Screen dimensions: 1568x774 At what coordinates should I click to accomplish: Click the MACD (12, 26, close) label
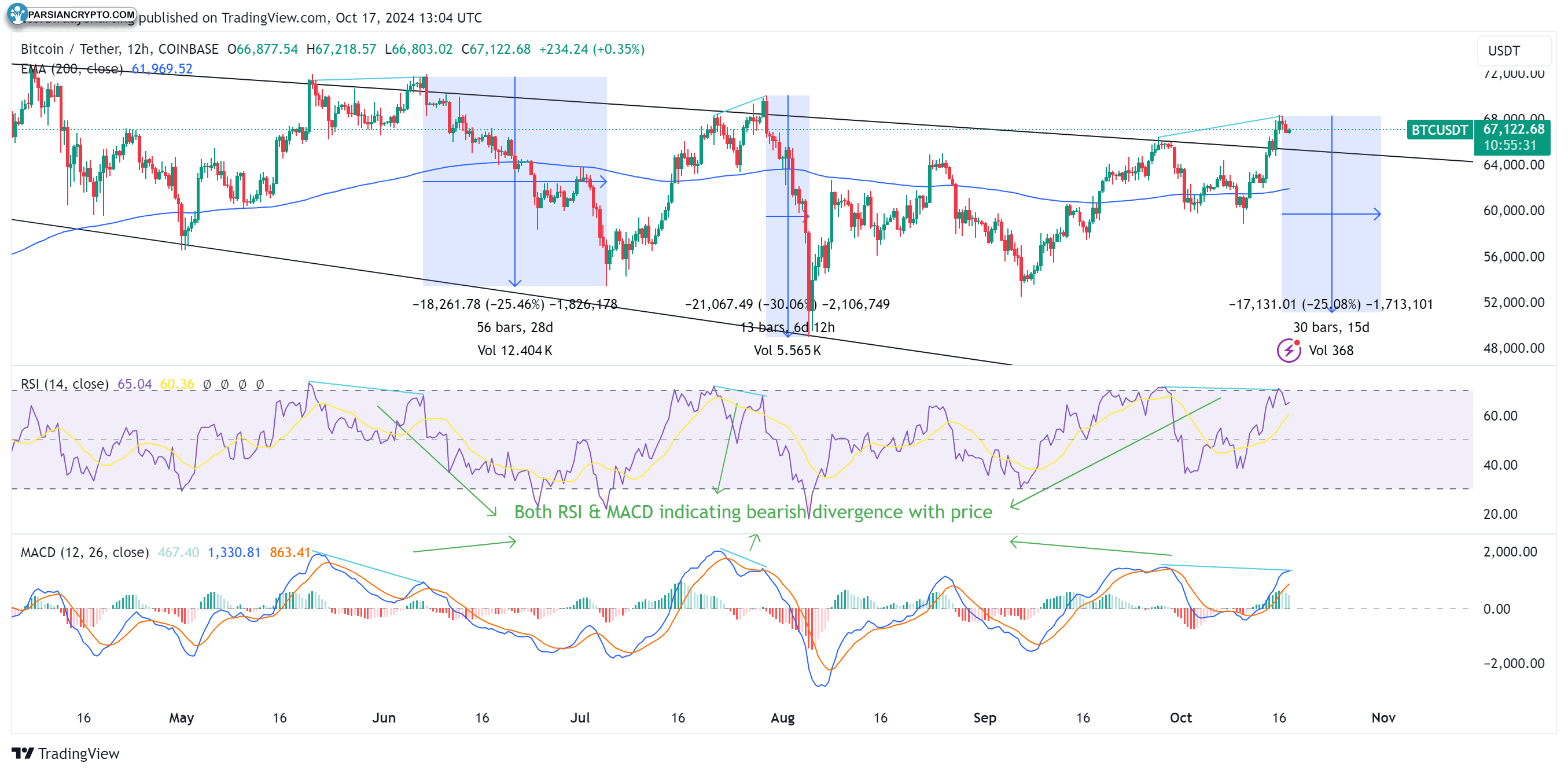(84, 552)
